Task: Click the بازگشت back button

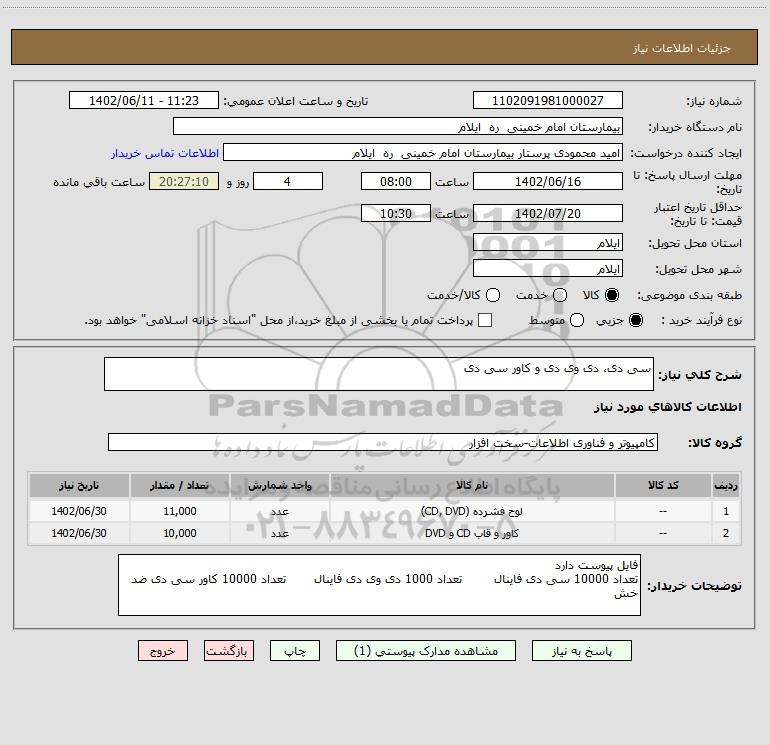Action: pos(229,651)
